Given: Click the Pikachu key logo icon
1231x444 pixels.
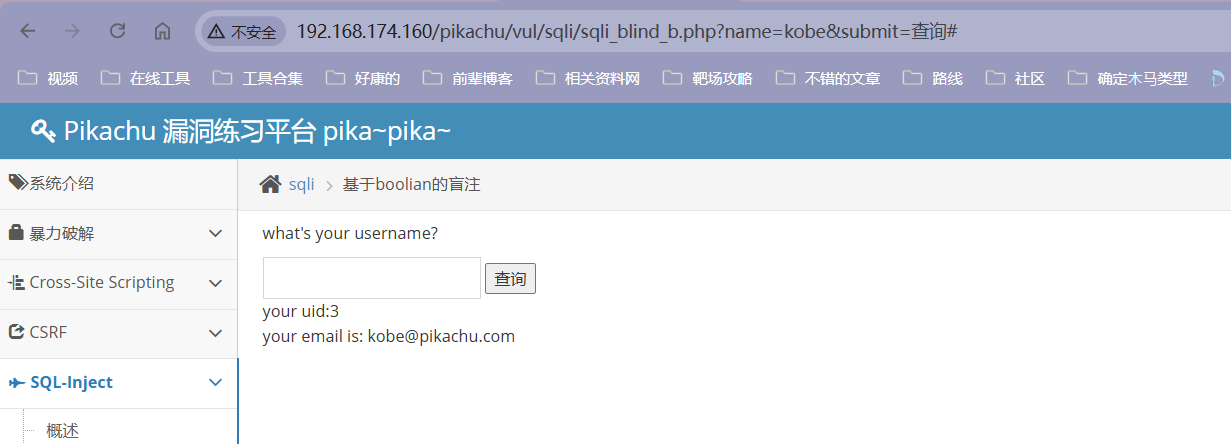Looking at the screenshot, I should pos(43,131).
